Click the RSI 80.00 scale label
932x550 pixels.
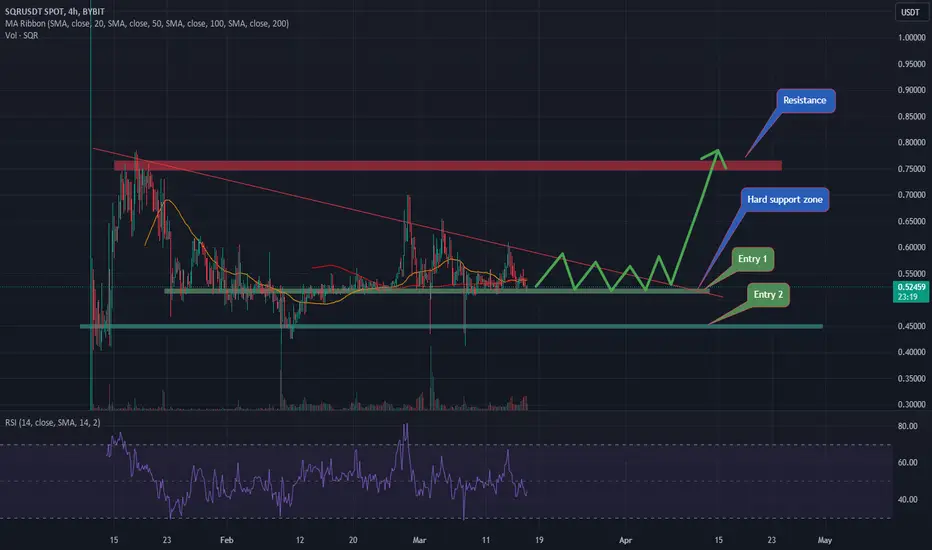click(x=908, y=426)
